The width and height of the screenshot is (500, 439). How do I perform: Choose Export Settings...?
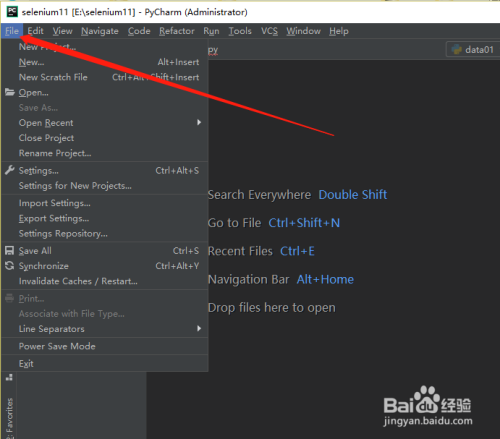(105, 218)
